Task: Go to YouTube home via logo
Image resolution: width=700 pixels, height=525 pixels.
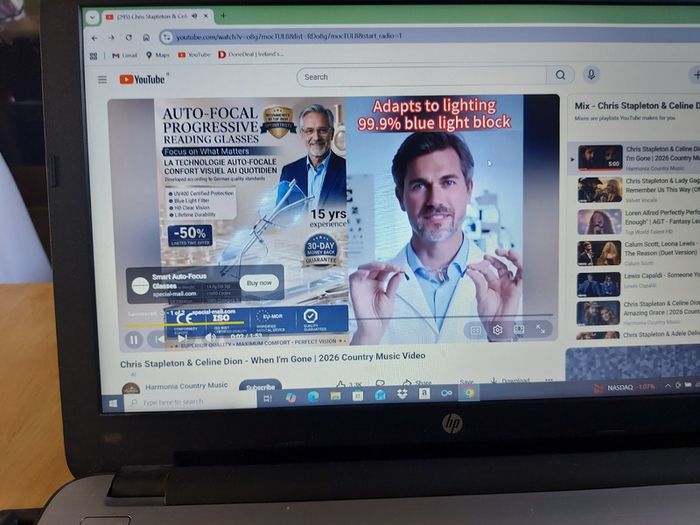Action: click(x=142, y=79)
